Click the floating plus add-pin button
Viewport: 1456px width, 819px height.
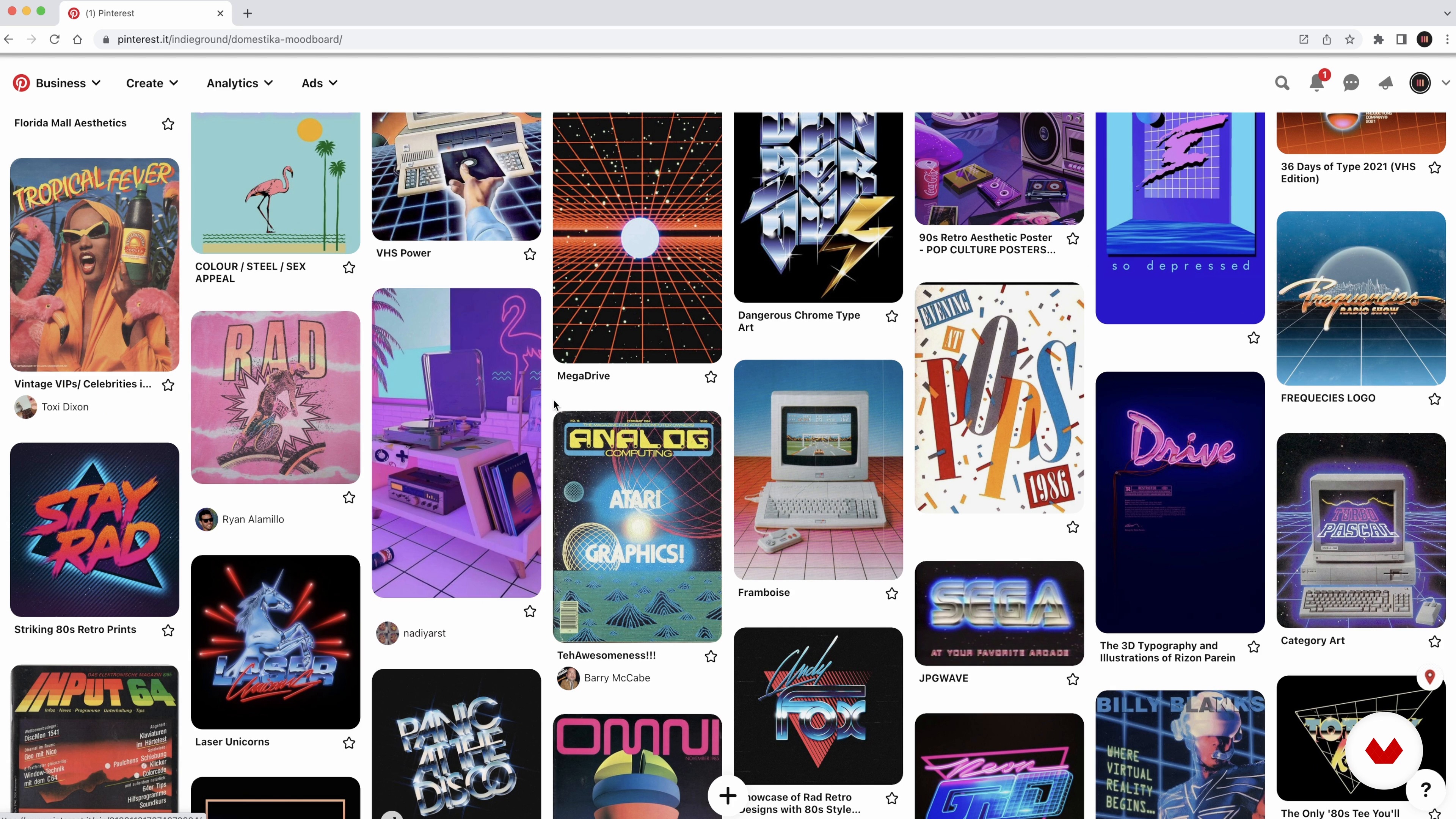point(728,796)
